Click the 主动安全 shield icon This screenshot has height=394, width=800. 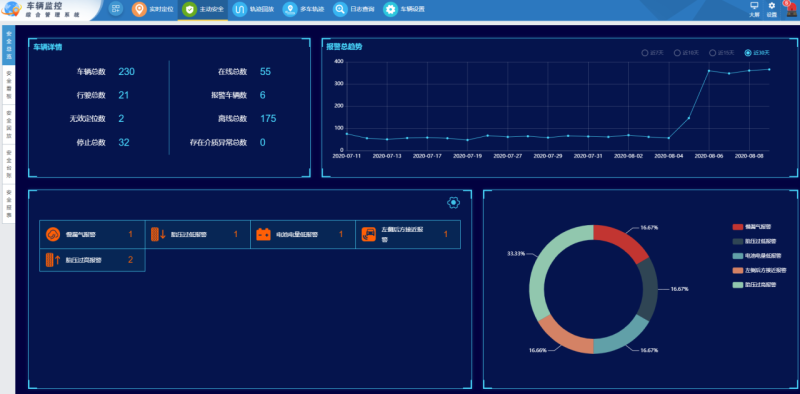click(189, 9)
